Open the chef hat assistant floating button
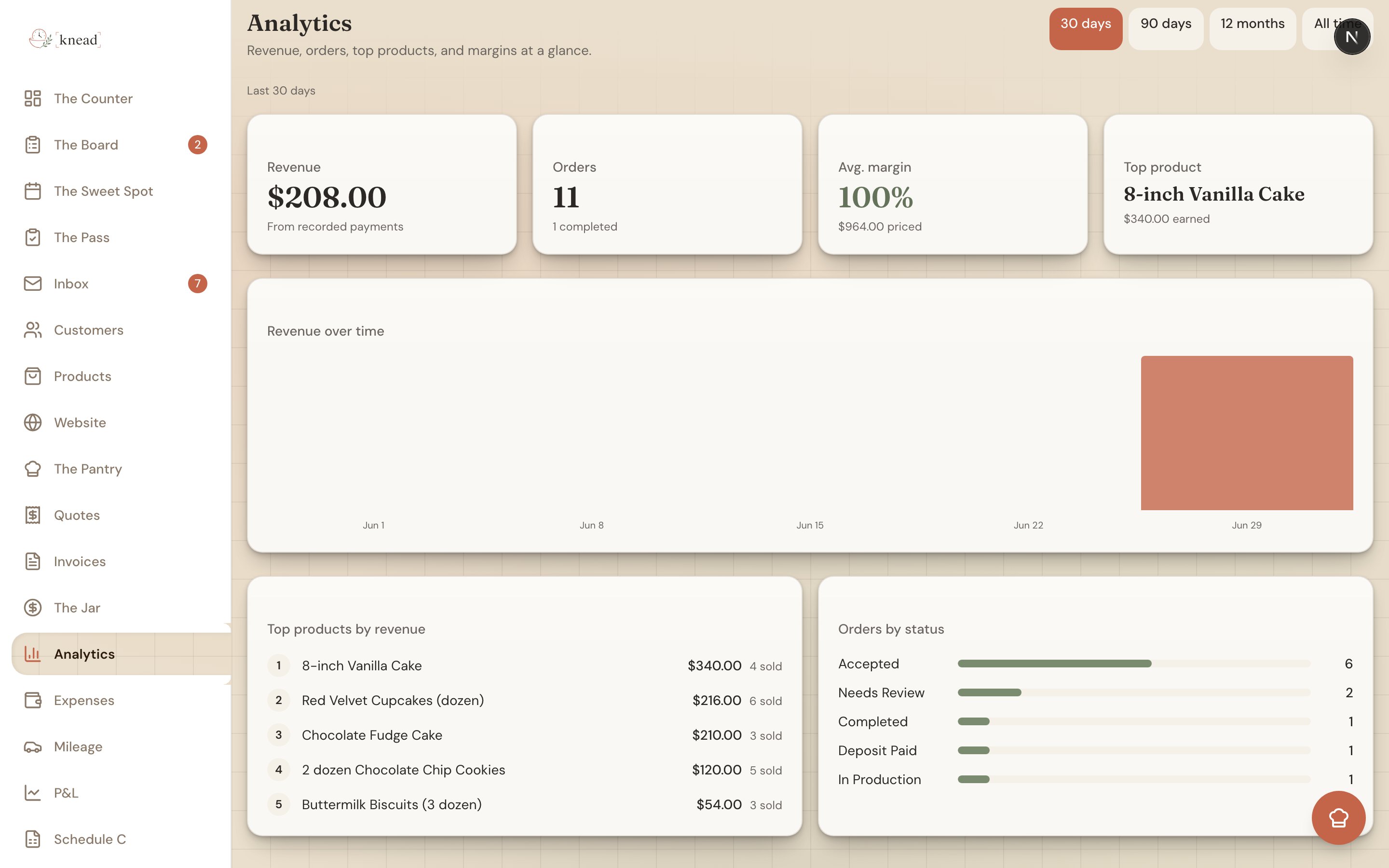The image size is (1389, 868). (1338, 817)
